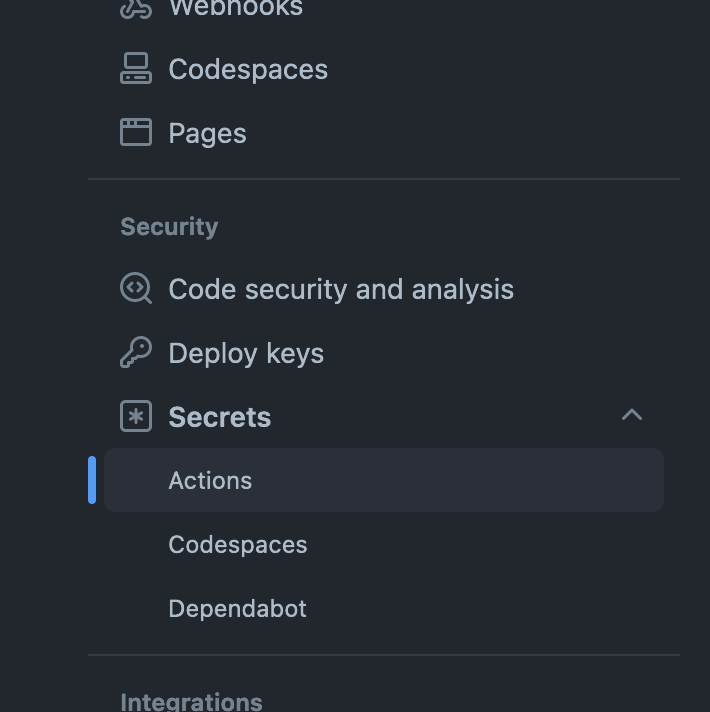Open Codespaces secrets under Secrets

pos(238,545)
